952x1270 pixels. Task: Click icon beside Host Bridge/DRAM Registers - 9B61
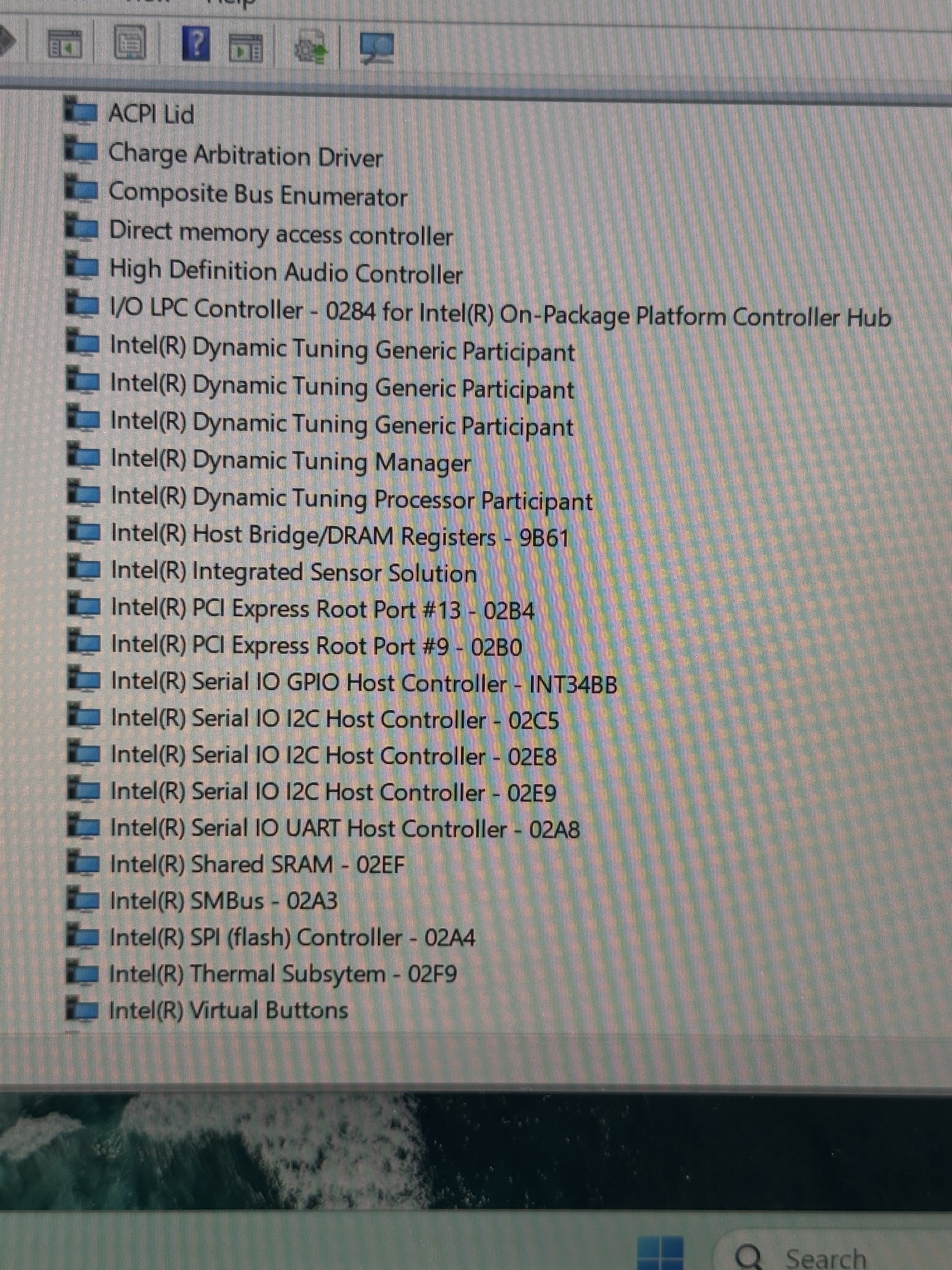[x=83, y=531]
